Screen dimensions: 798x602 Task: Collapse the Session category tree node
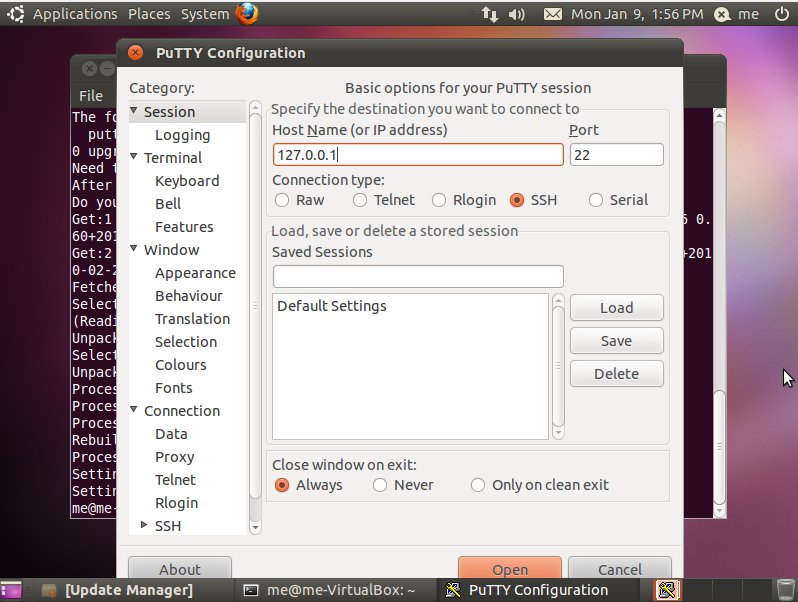pos(134,110)
